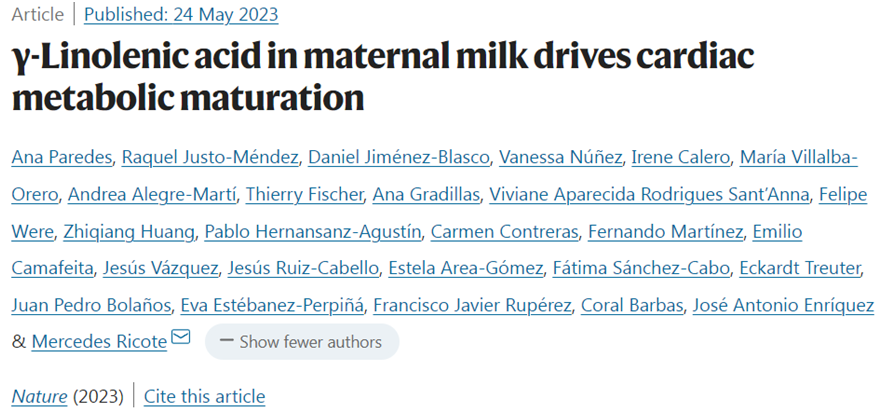Select author Raquel Justo-Méndez
This screenshot has height=414, width=881.
point(210,158)
